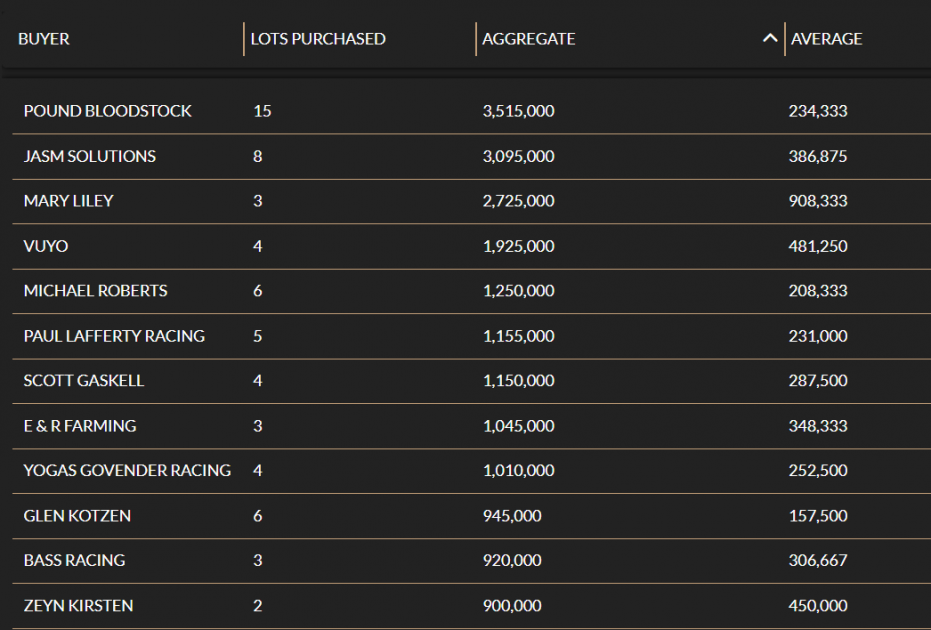Open the JASM SOLUTIONS buyer entry
The width and height of the screenshot is (931, 630).
point(90,156)
